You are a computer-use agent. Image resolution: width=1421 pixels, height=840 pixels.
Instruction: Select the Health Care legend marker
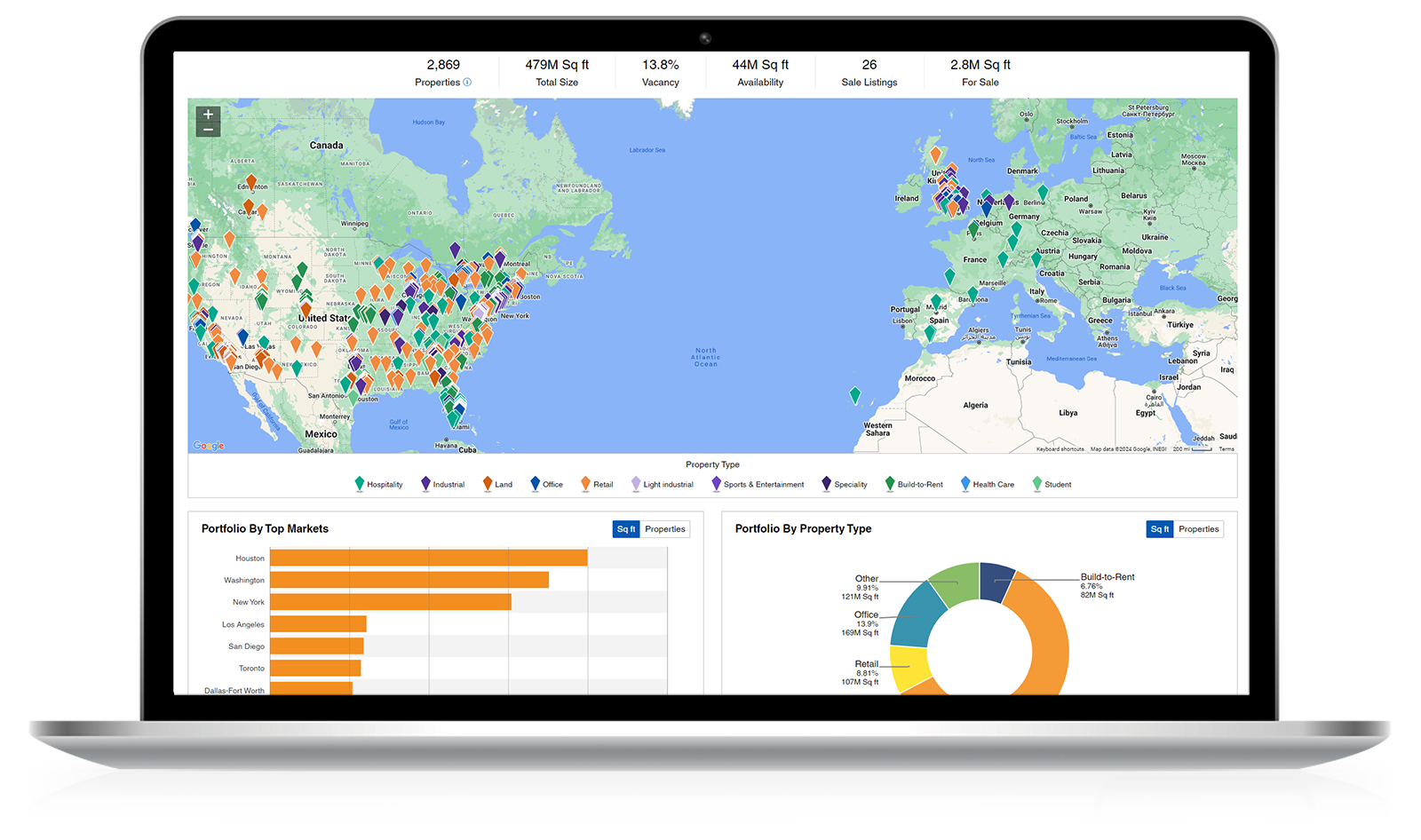(965, 483)
